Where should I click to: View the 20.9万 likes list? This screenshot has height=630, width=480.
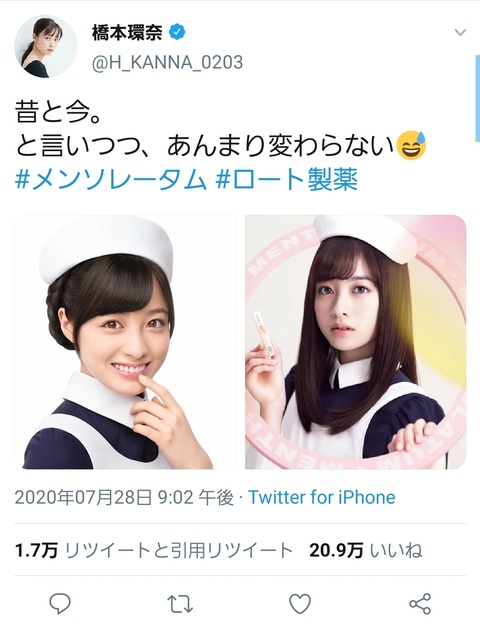pos(366,550)
